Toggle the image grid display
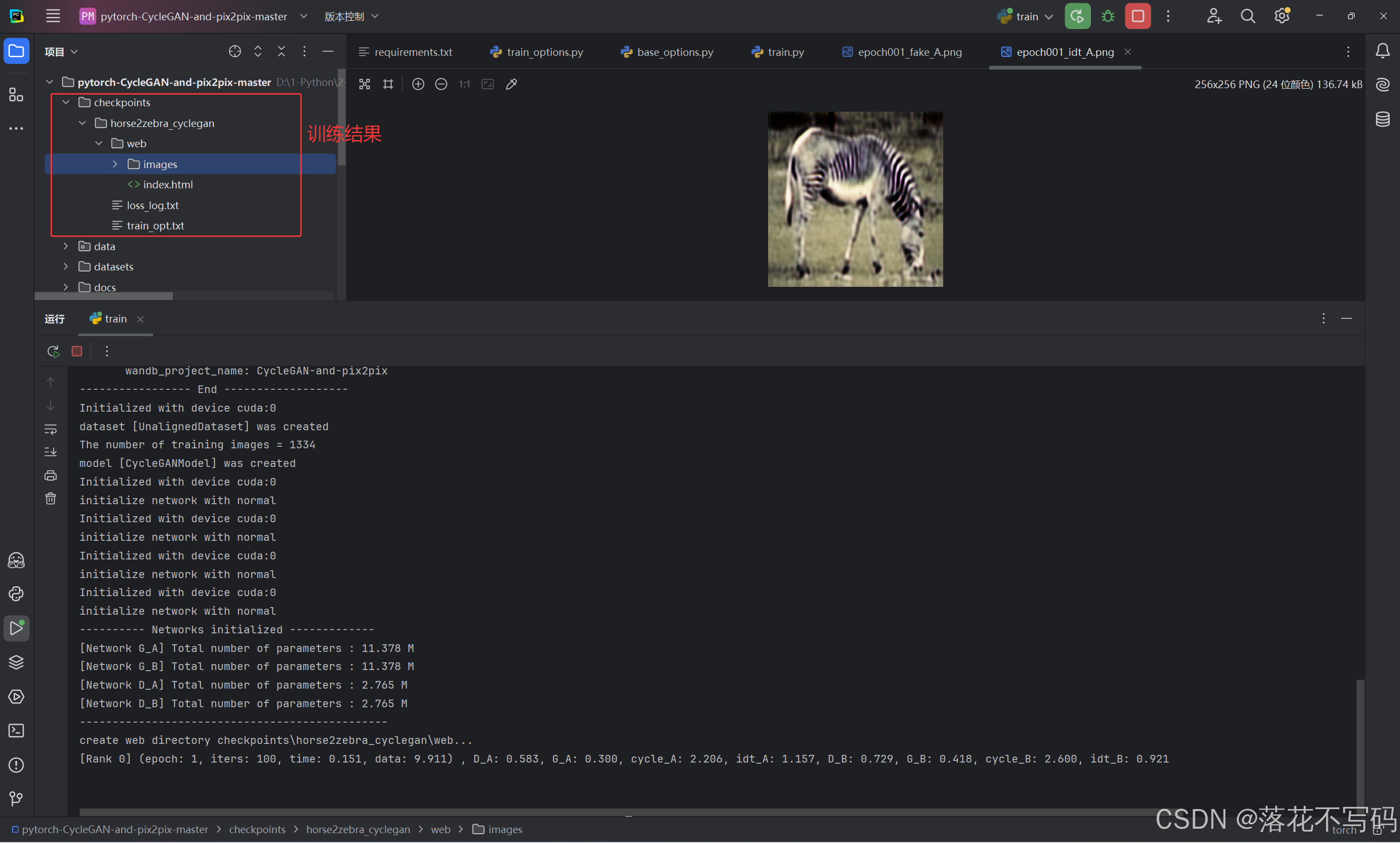Viewport: 1400px width, 843px height. [388, 84]
